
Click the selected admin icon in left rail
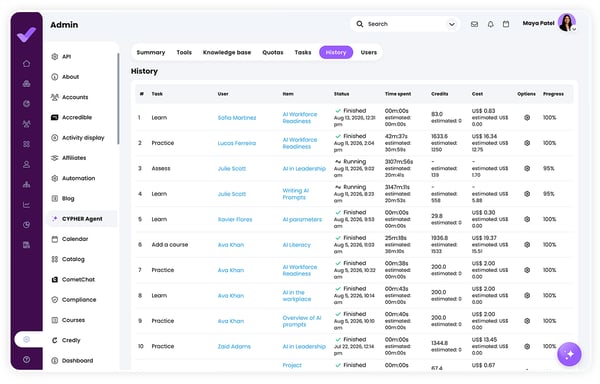[26, 339]
